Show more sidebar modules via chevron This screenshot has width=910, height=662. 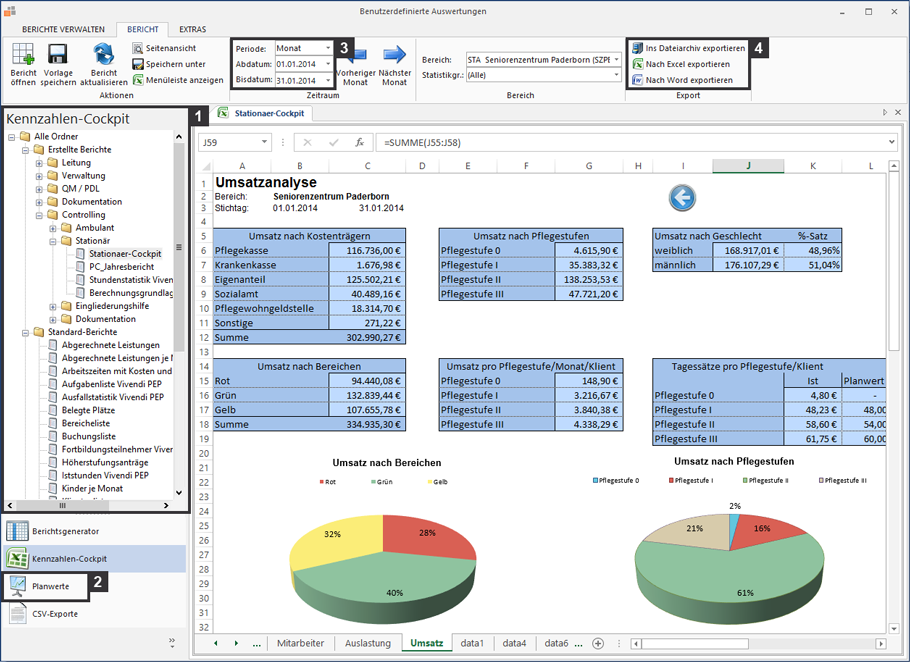172,642
